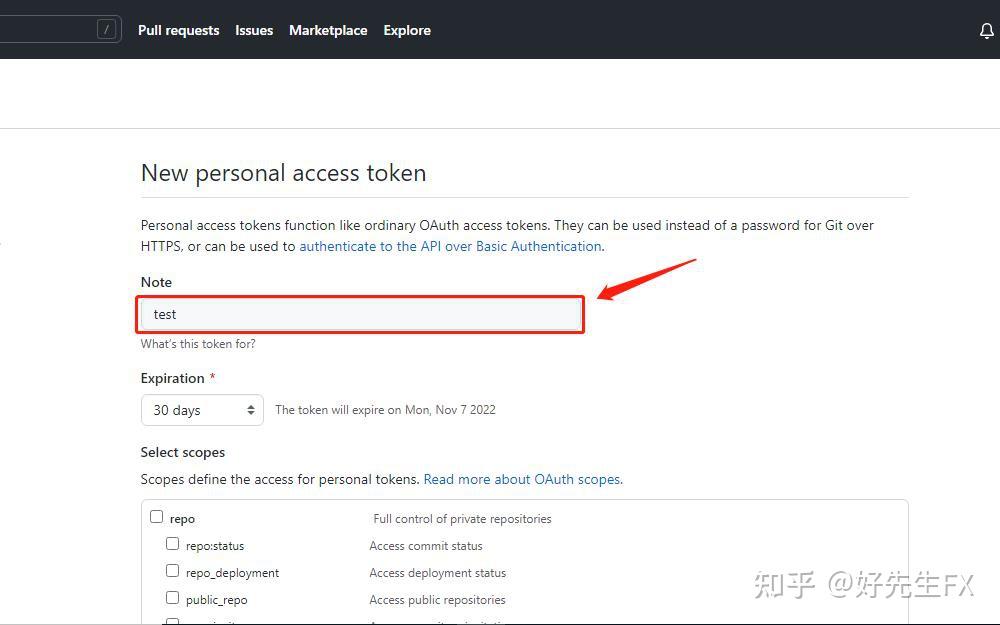Click the slash search shortcut icon
Viewport: 1000px width, 625px height.
(107, 29)
